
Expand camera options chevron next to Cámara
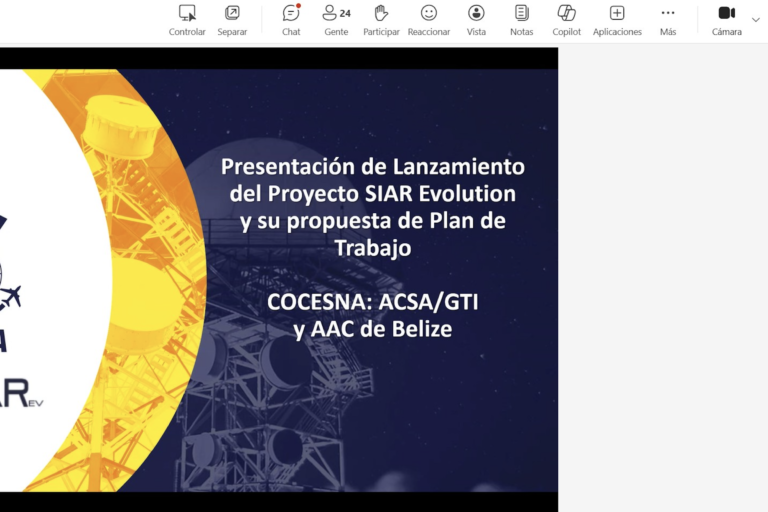756,19
